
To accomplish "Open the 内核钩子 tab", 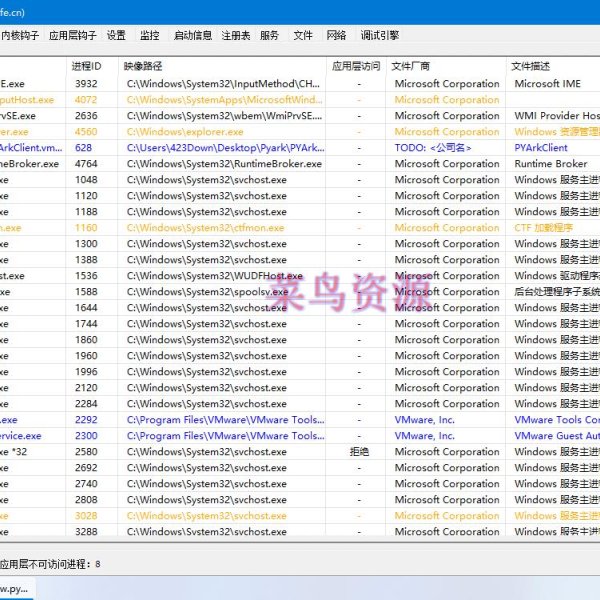I will coord(20,35).
